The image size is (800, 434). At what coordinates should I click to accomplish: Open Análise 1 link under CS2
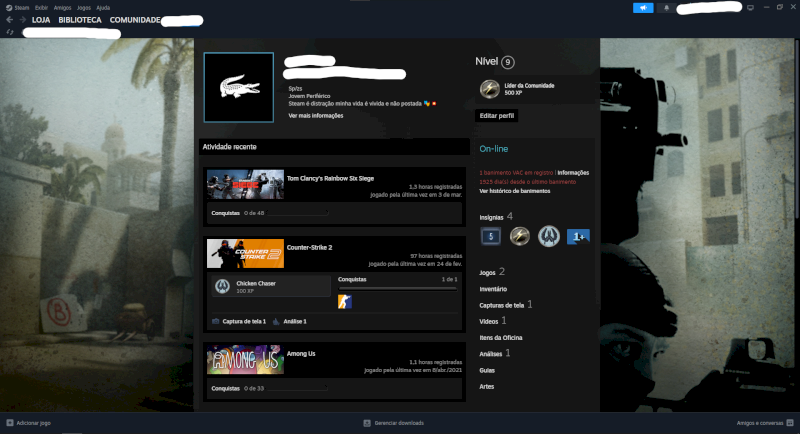point(295,321)
